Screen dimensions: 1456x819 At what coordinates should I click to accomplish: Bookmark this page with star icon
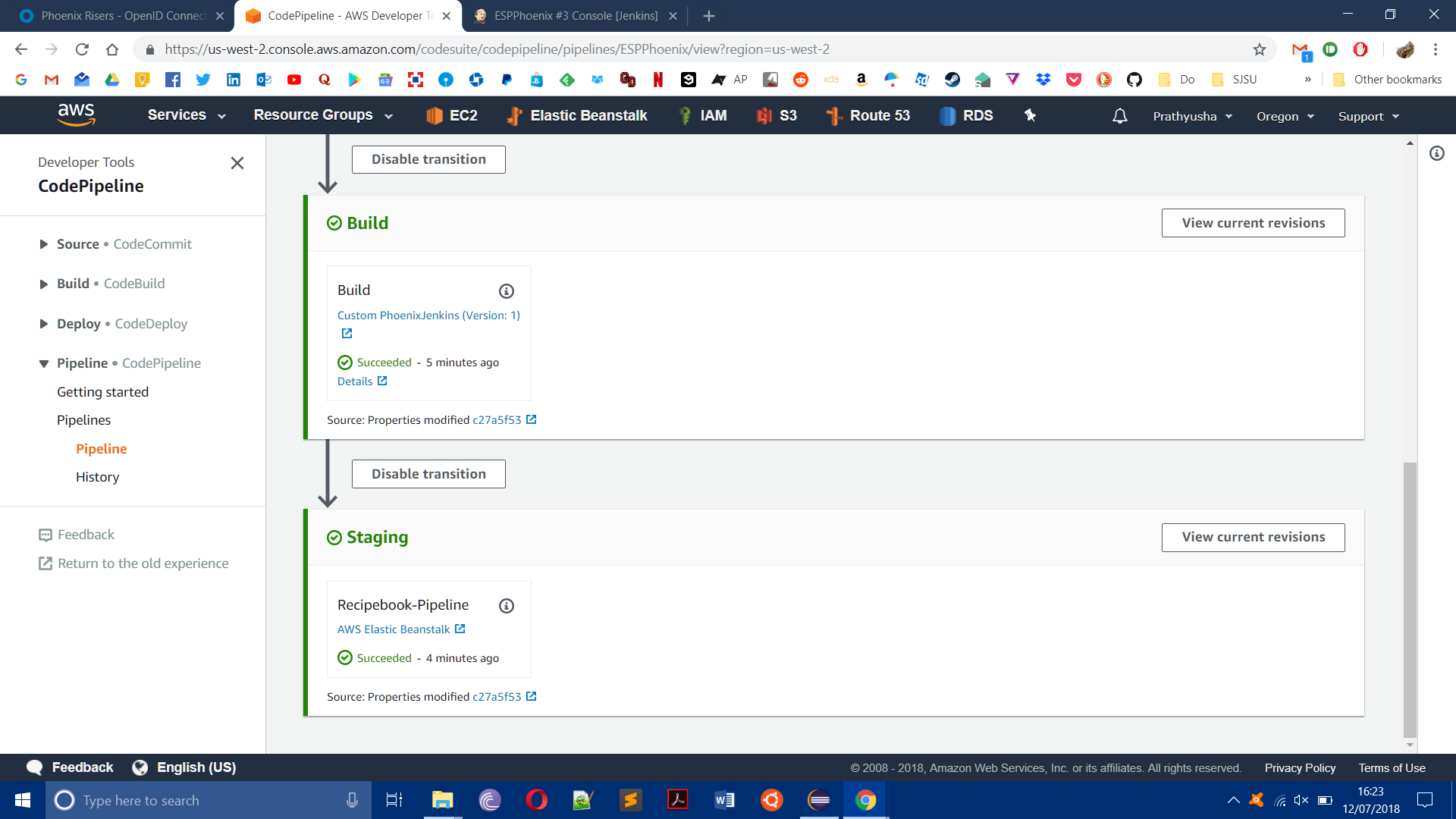coord(1259,49)
